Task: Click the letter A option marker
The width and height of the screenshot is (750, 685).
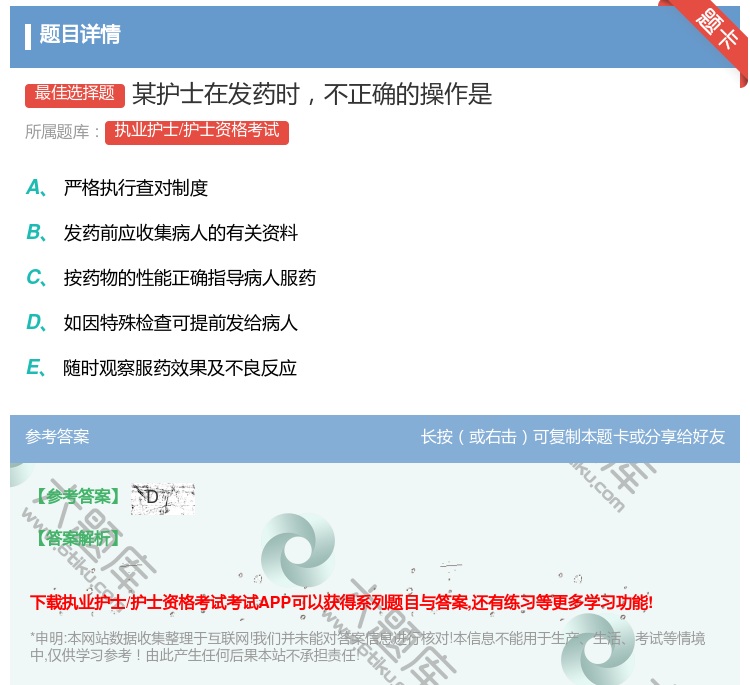Action: click(x=36, y=188)
